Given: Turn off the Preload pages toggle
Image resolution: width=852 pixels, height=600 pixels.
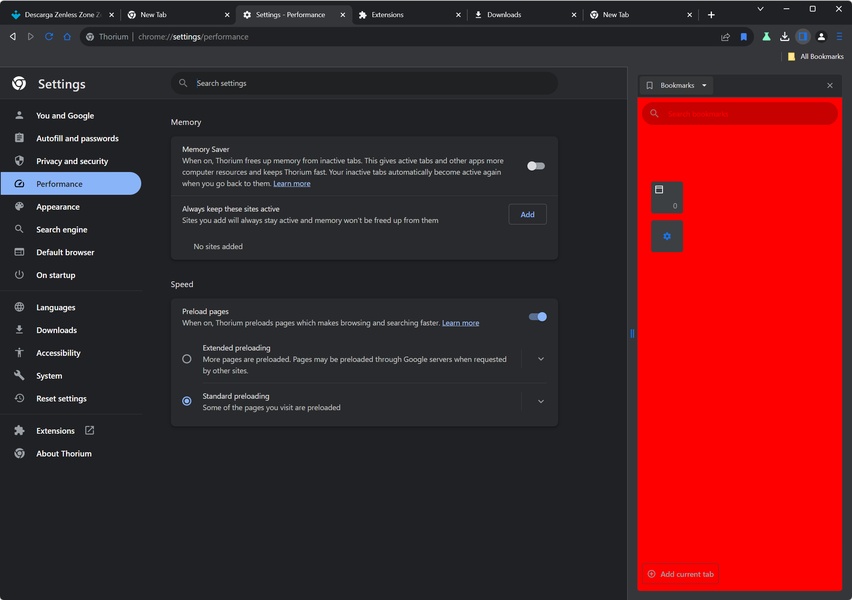Looking at the screenshot, I should (x=537, y=317).
